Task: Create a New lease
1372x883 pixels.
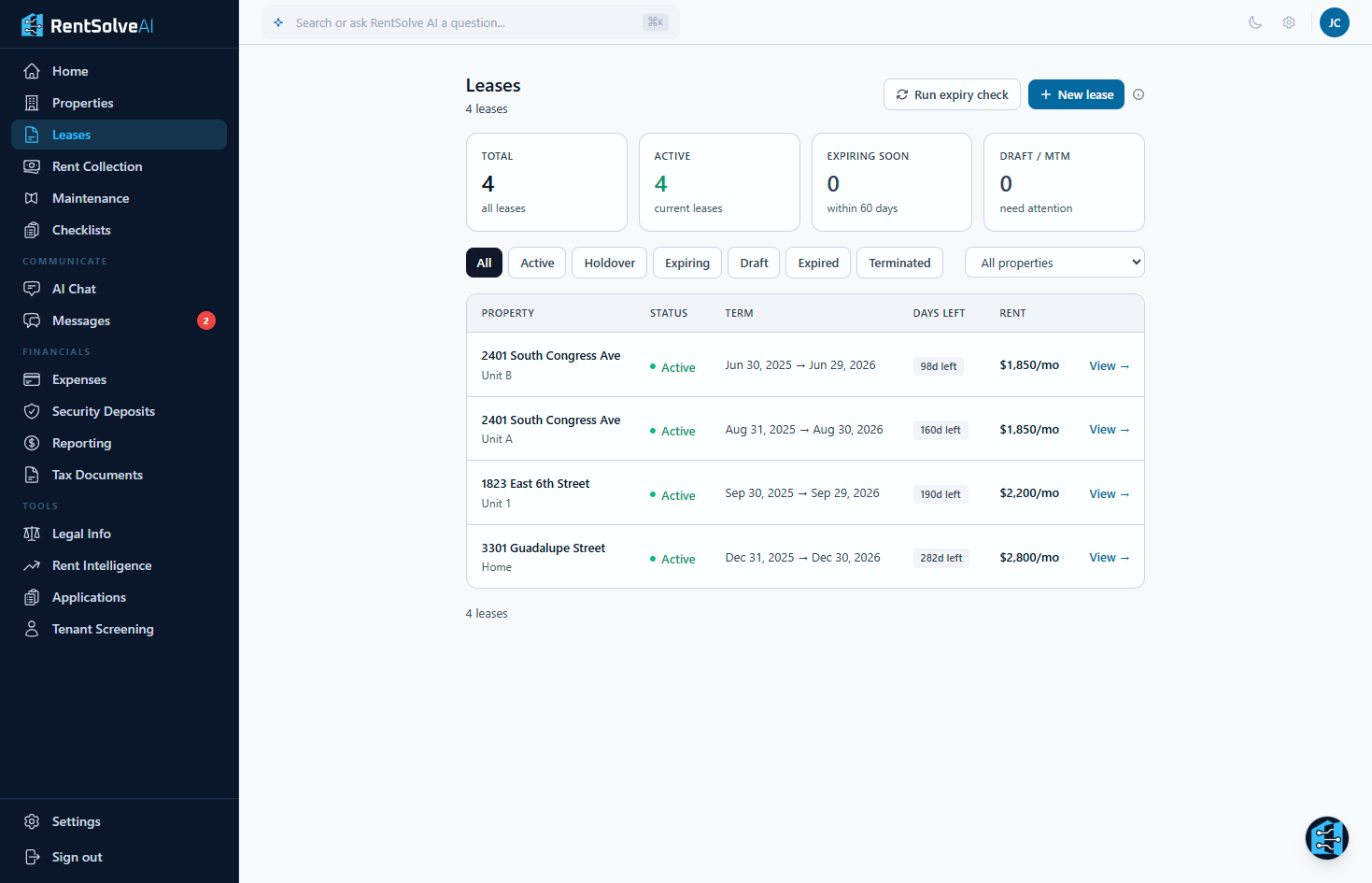Action: pyautogui.click(x=1076, y=94)
